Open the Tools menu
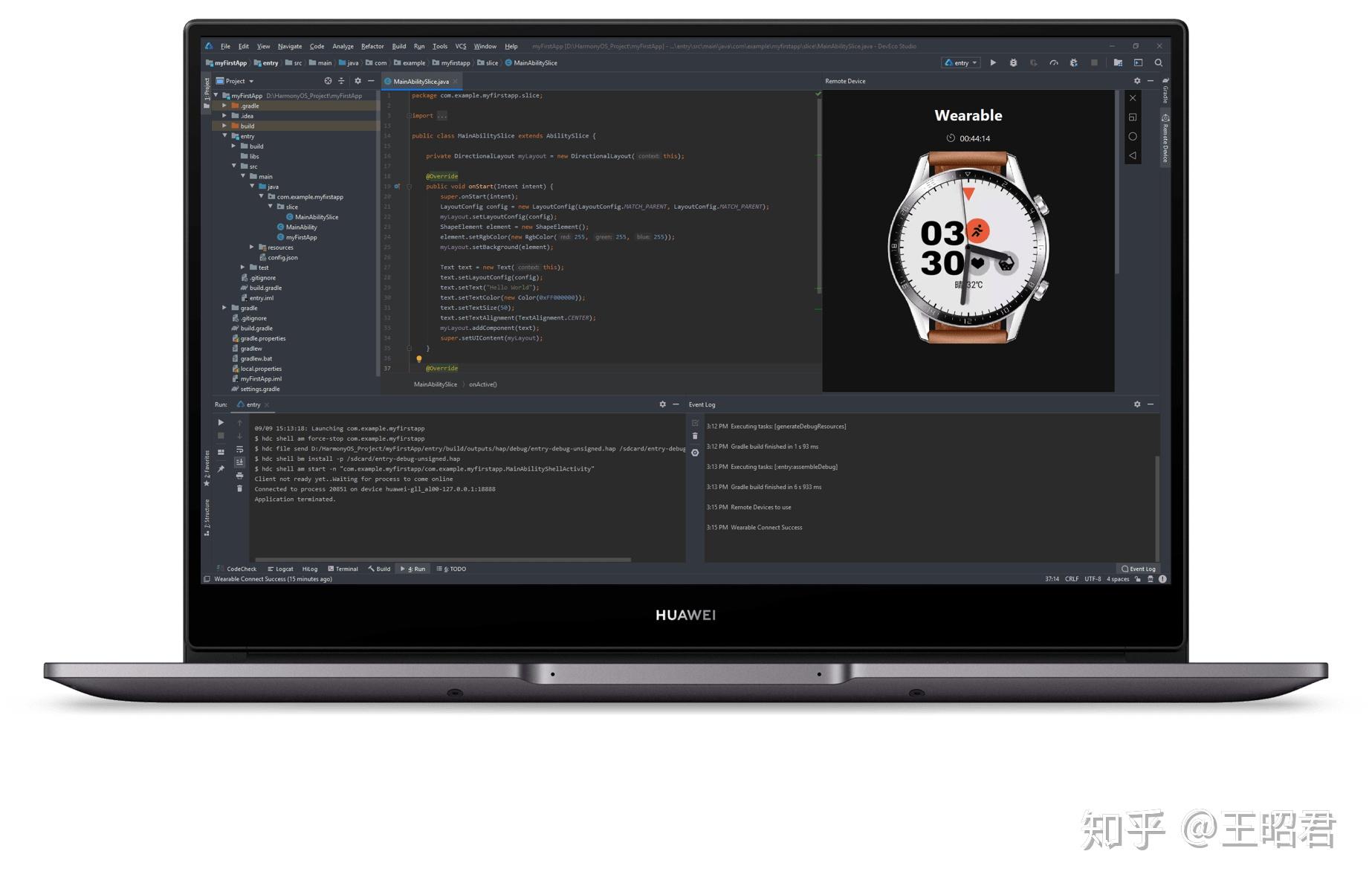 440,46
